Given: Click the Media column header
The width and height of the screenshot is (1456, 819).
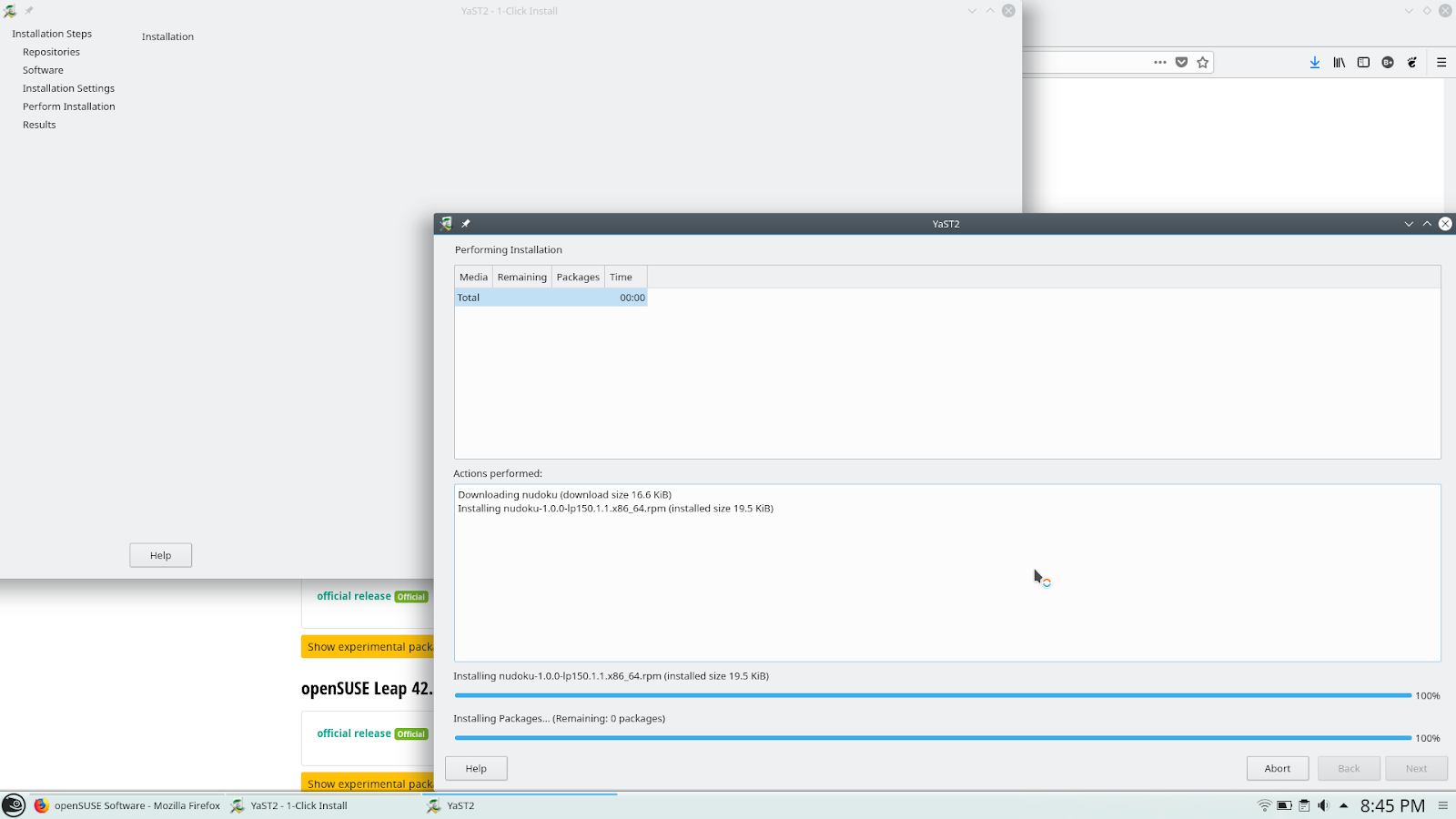Looking at the screenshot, I should coord(473,277).
